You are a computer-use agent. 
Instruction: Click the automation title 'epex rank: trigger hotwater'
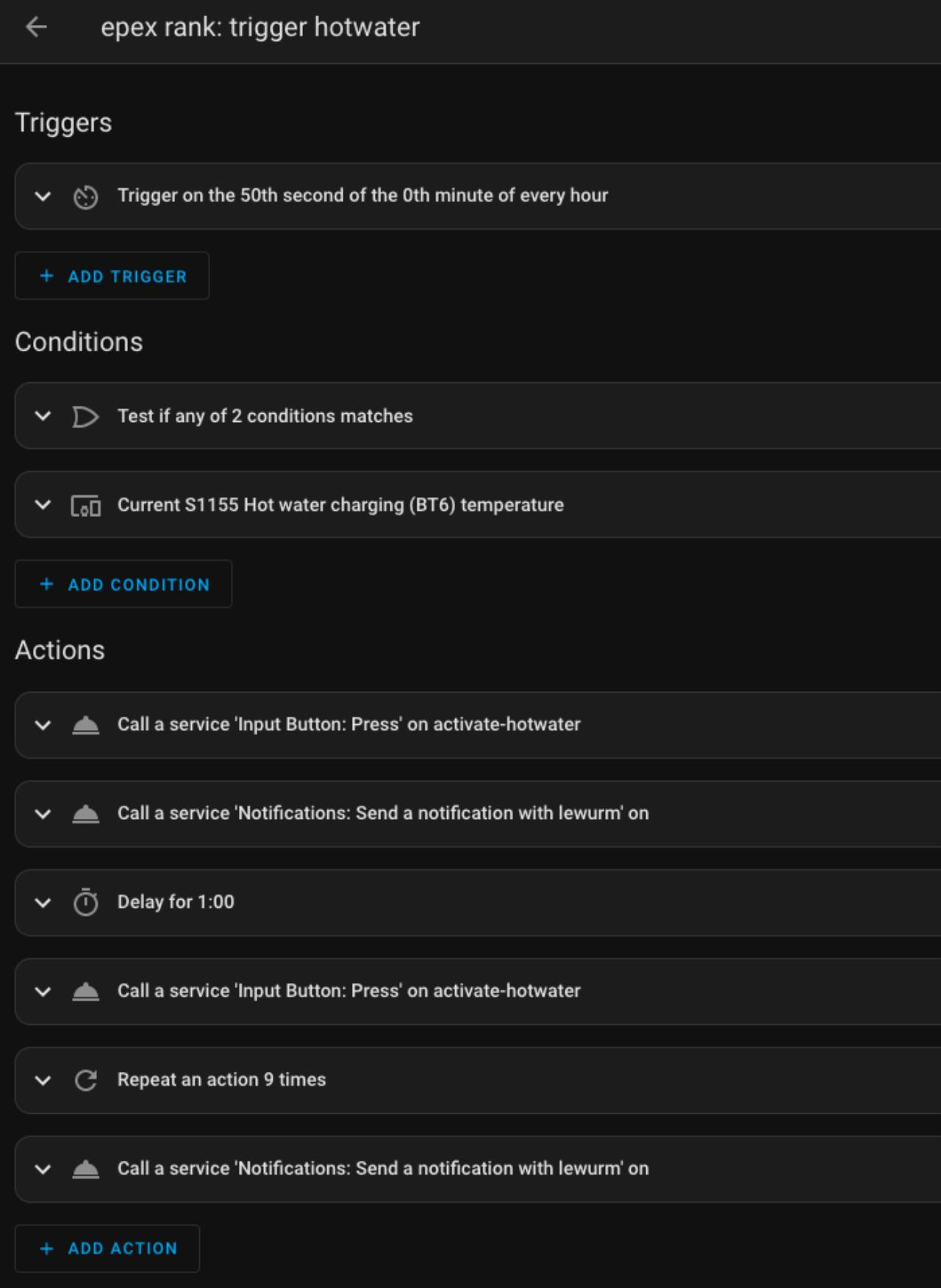(x=260, y=27)
